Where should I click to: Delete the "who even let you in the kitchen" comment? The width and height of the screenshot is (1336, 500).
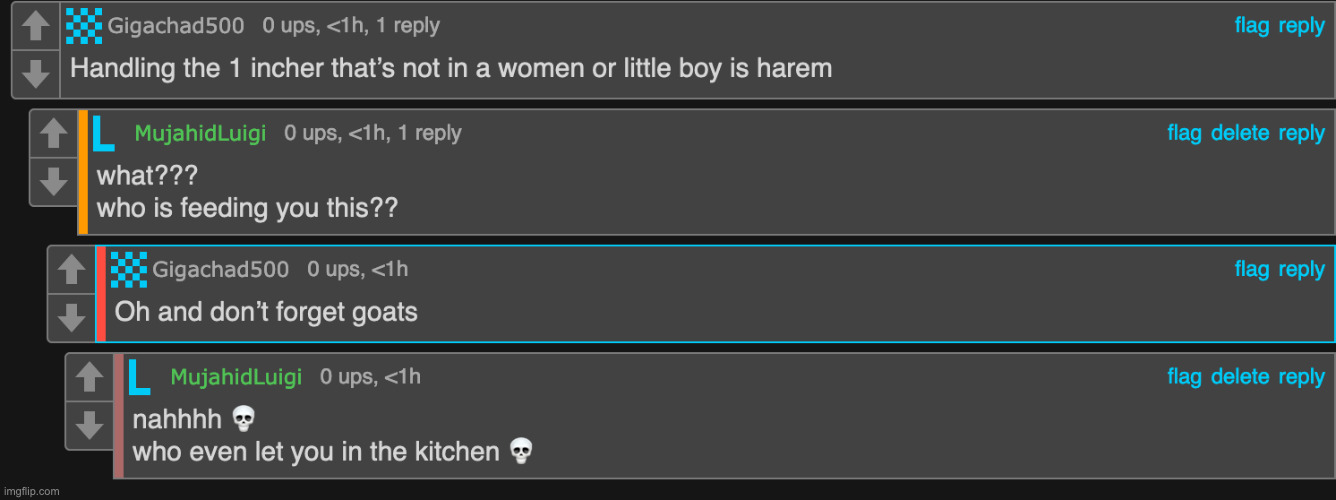[x=1240, y=377]
